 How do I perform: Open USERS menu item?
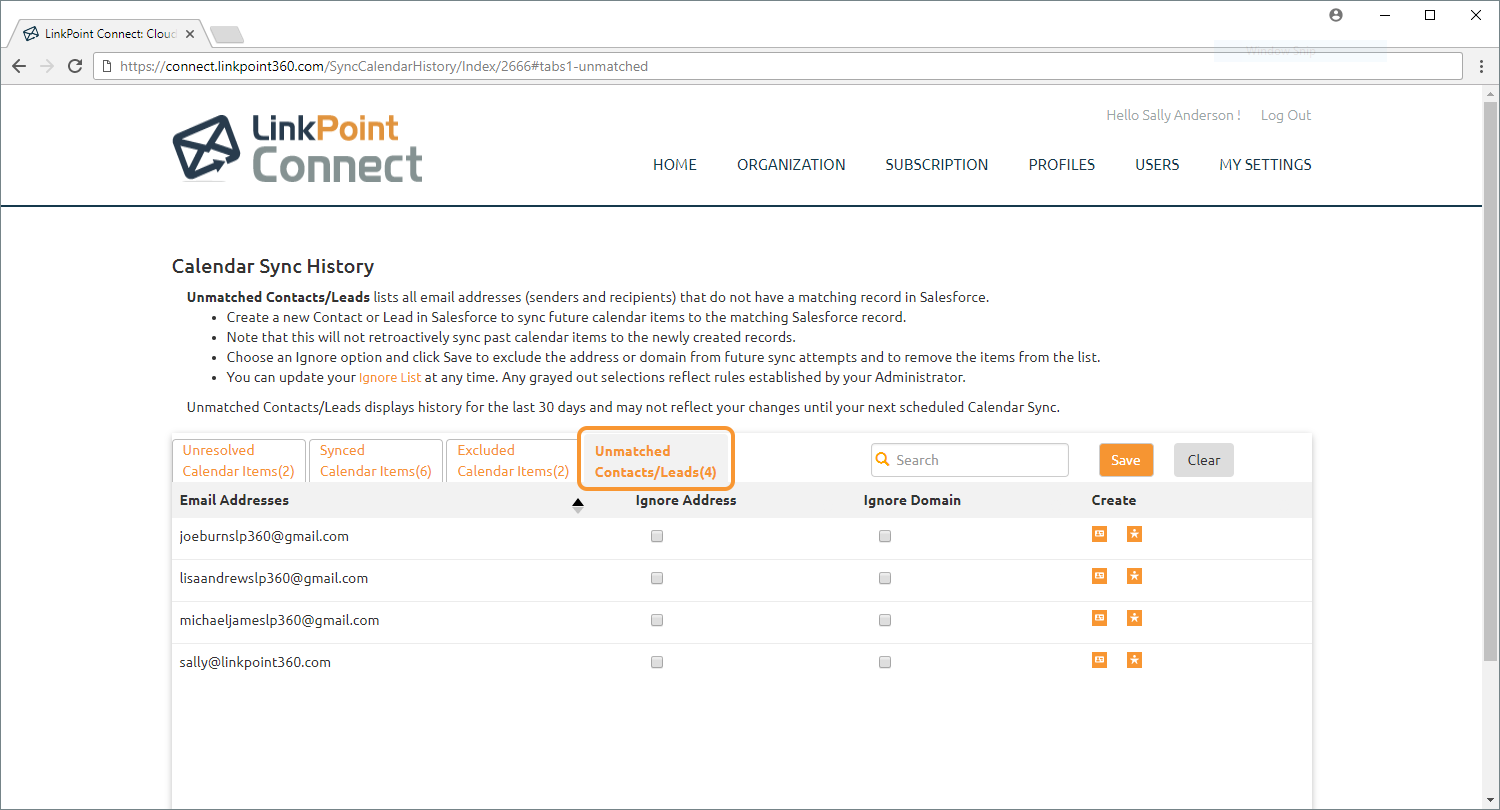(x=1157, y=165)
